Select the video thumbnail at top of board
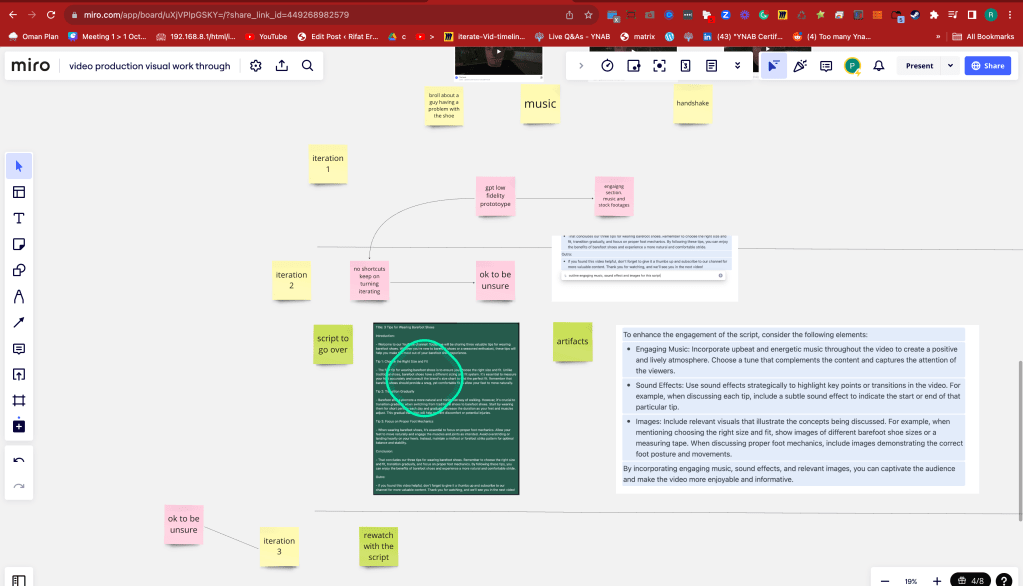Screen dimensions: 1023x586 point(498,63)
